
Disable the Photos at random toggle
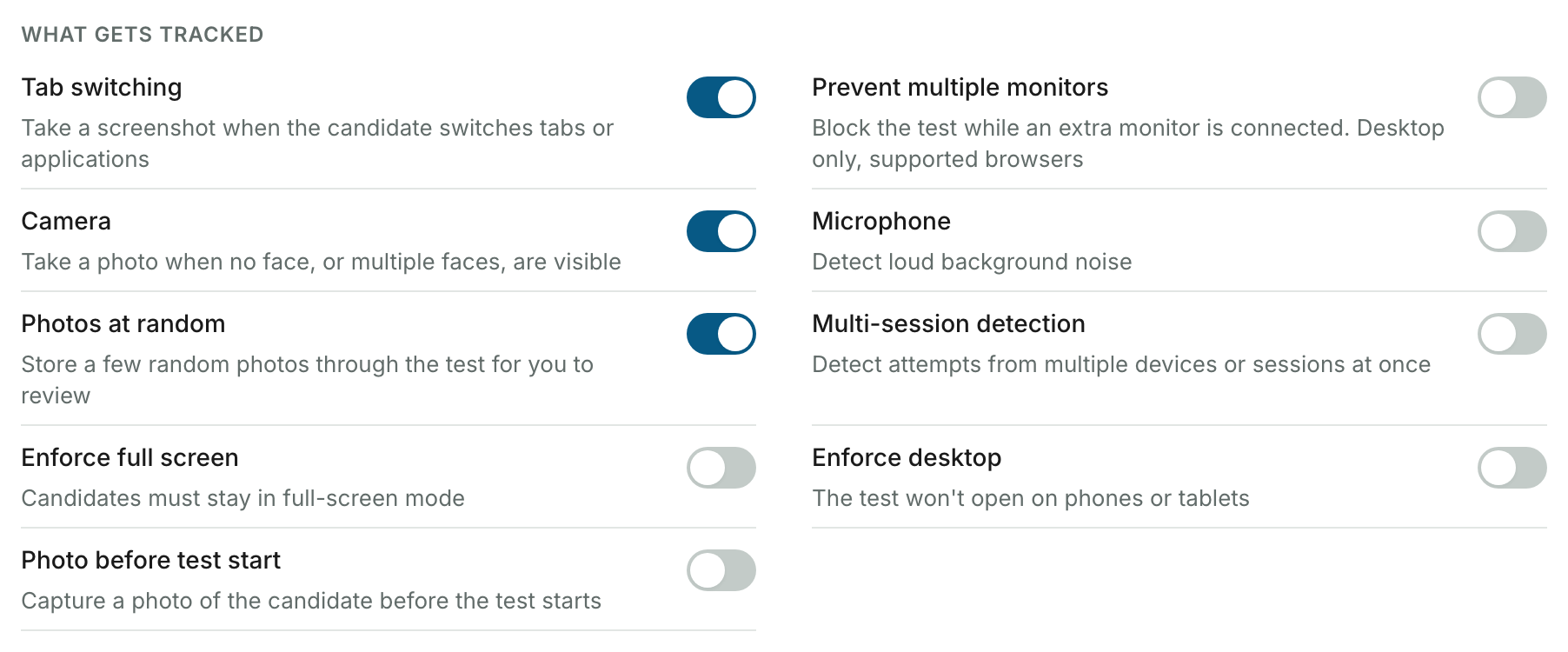pyautogui.click(x=721, y=334)
